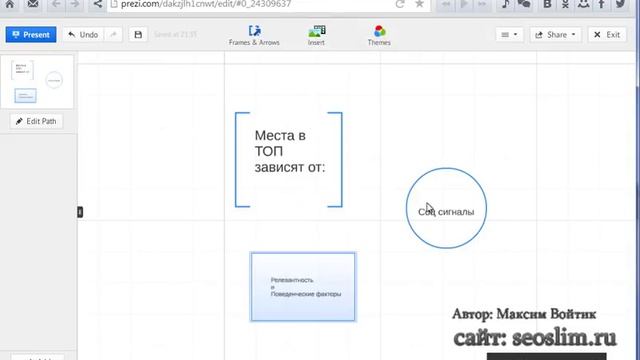Click the chat bubbles icon in browser toolbar

[524, 4]
